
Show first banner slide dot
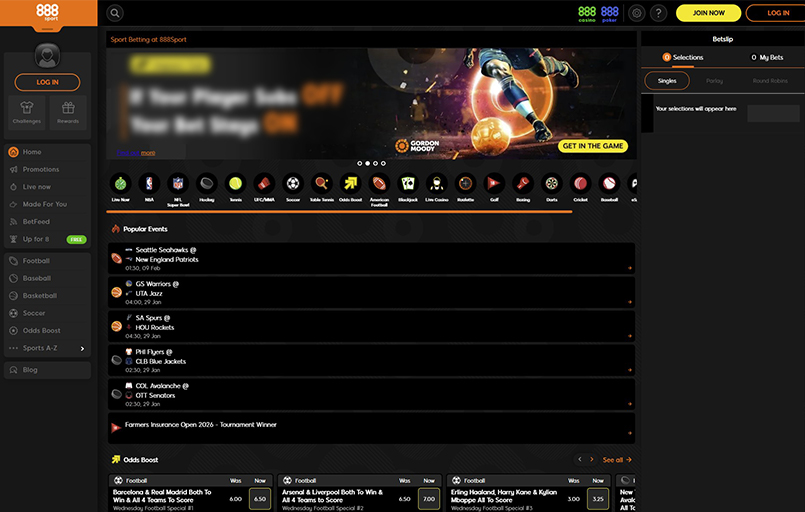click(359, 163)
